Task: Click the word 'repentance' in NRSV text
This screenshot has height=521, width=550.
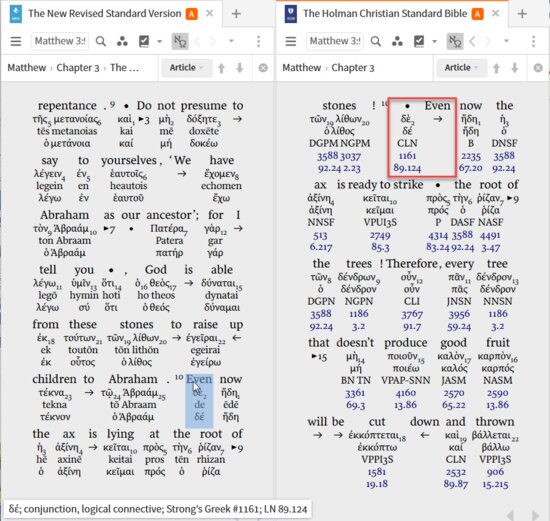Action: coord(67,105)
